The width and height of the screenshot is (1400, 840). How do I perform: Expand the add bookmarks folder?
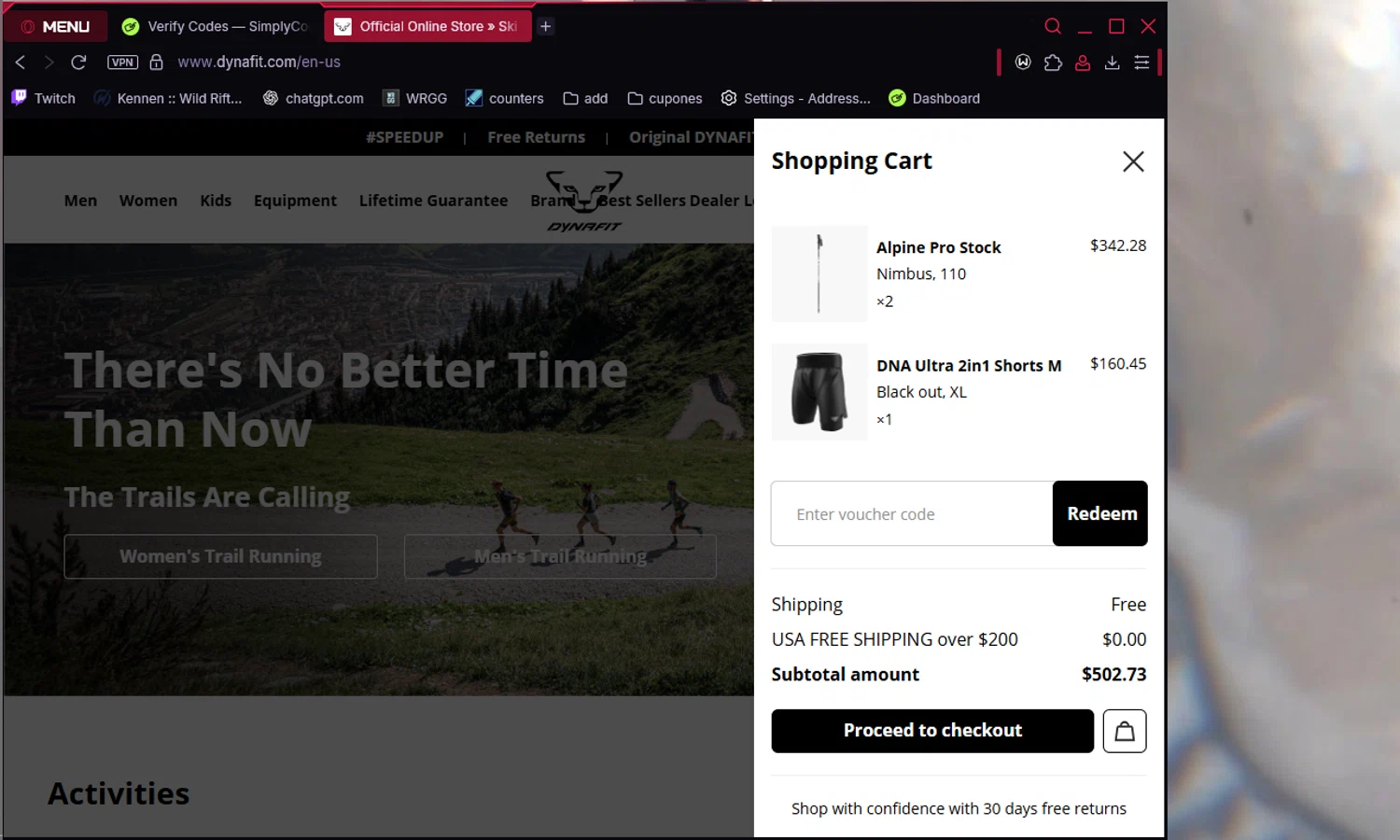click(585, 98)
